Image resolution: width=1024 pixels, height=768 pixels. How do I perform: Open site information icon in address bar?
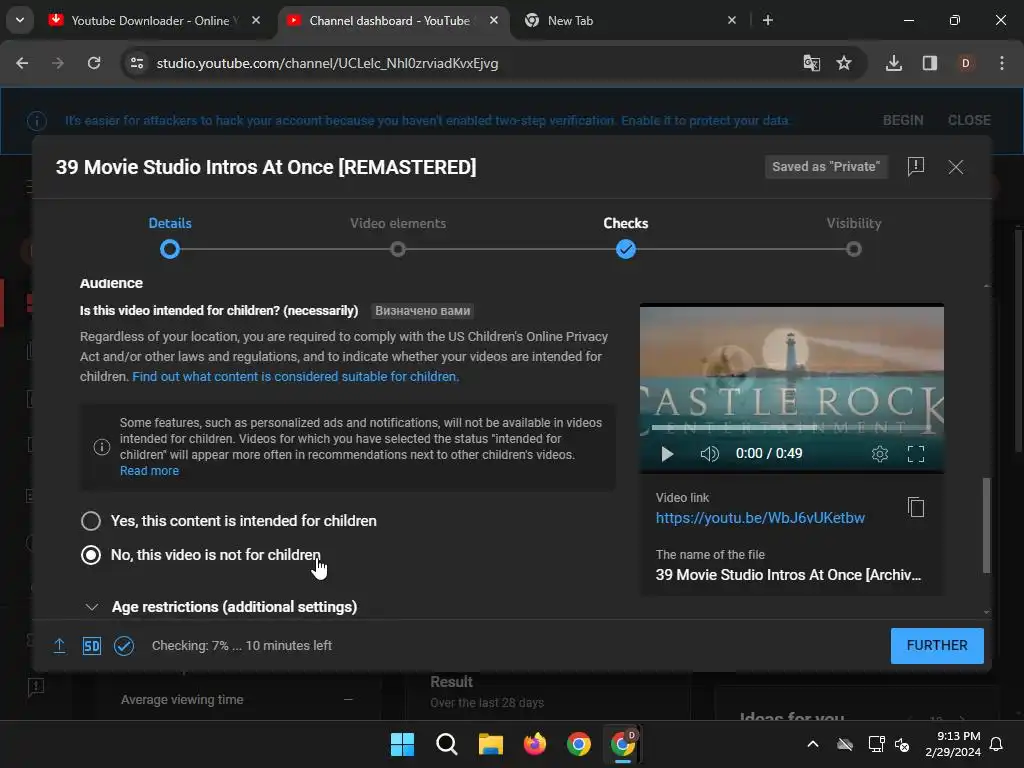pyautogui.click(x=137, y=63)
